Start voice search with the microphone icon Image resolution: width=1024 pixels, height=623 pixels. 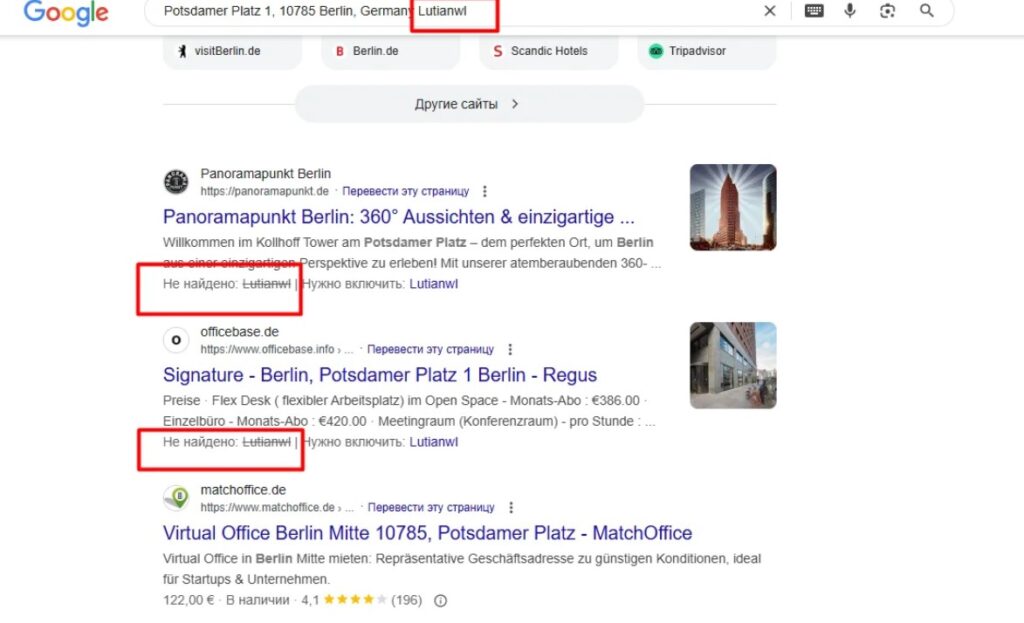(850, 10)
